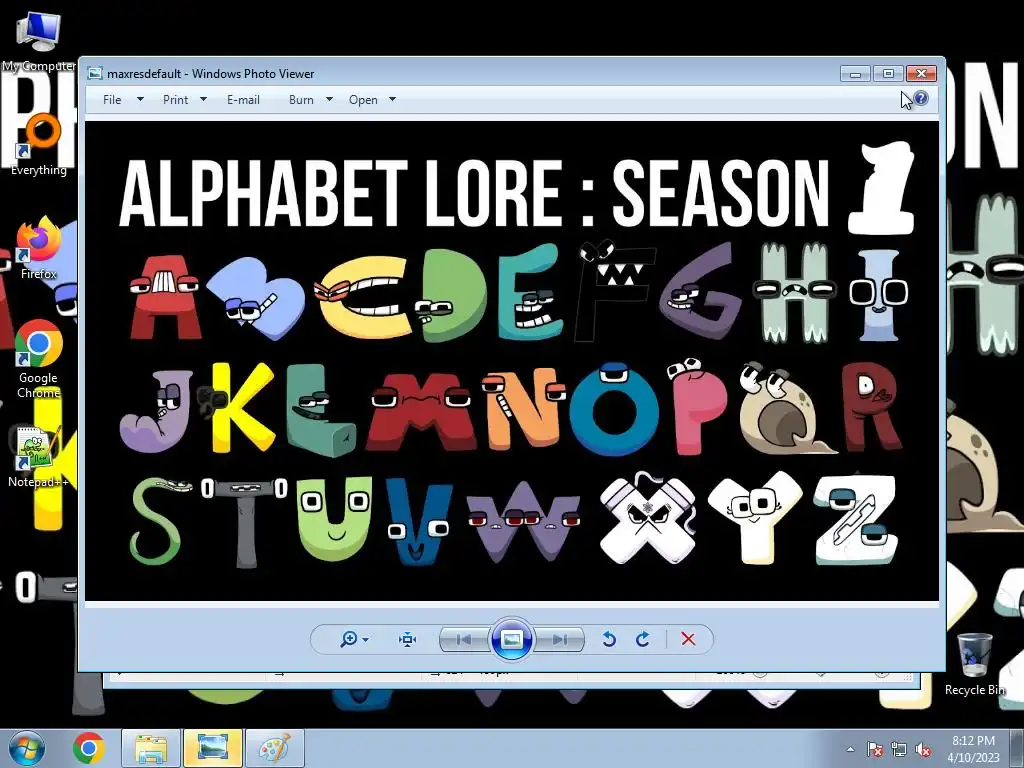Expand the File menu dropdown arrow
The height and width of the screenshot is (768, 1024).
tap(140, 99)
